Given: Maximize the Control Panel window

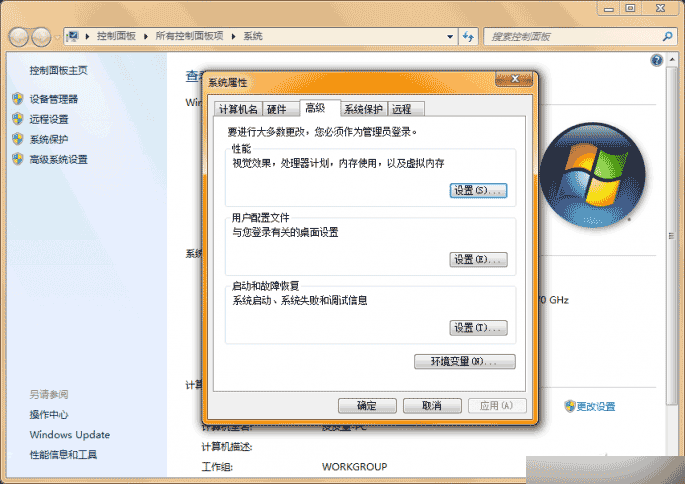Looking at the screenshot, I should click(x=630, y=8).
